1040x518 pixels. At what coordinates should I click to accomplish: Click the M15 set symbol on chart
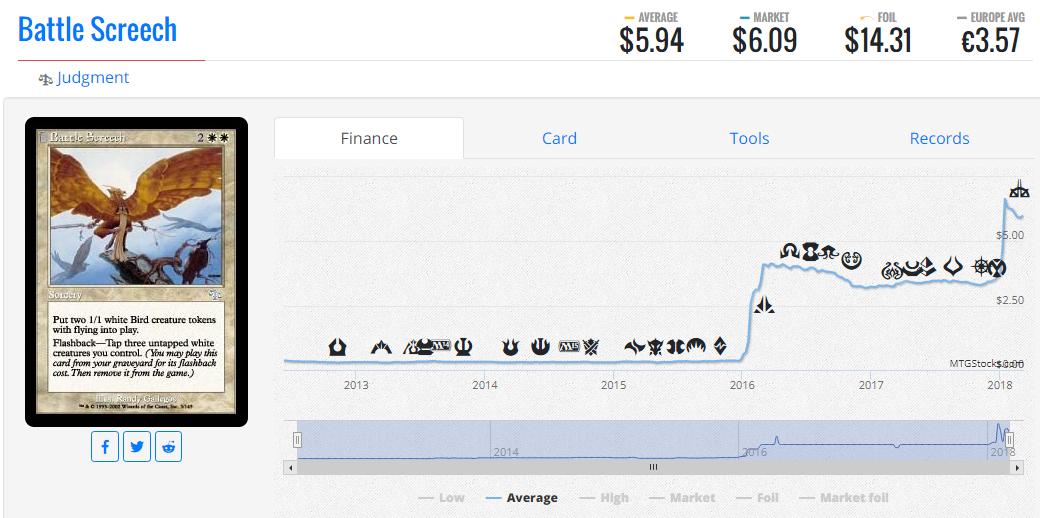[x=569, y=346]
